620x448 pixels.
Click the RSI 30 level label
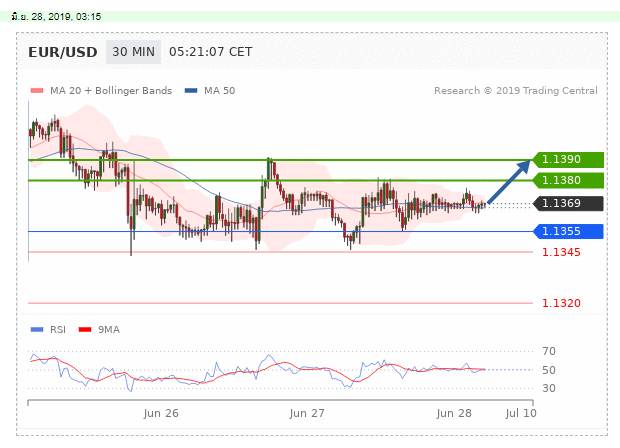click(x=549, y=388)
